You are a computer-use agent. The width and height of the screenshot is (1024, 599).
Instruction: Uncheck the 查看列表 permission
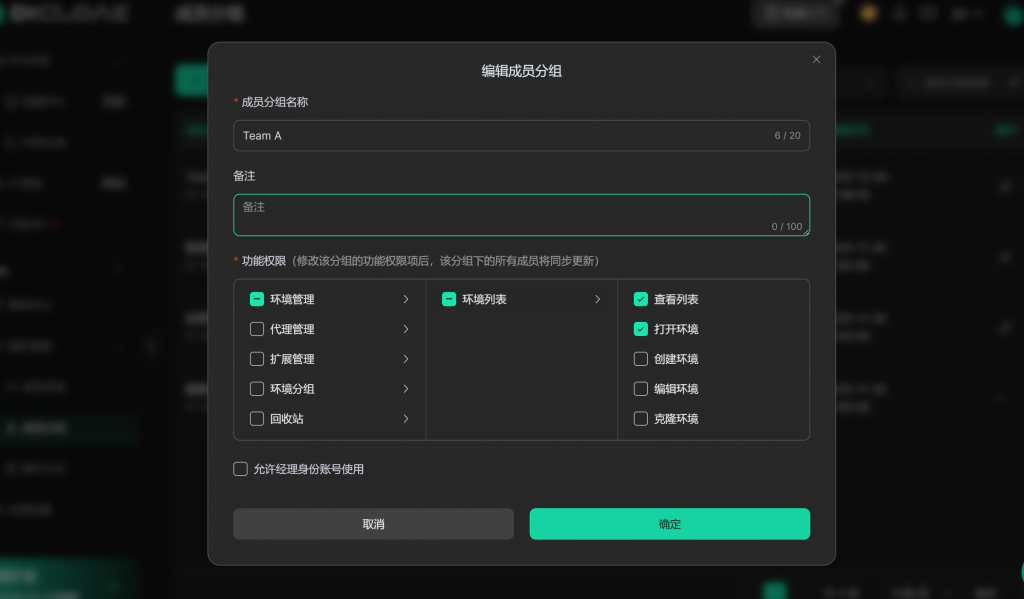pyautogui.click(x=641, y=299)
